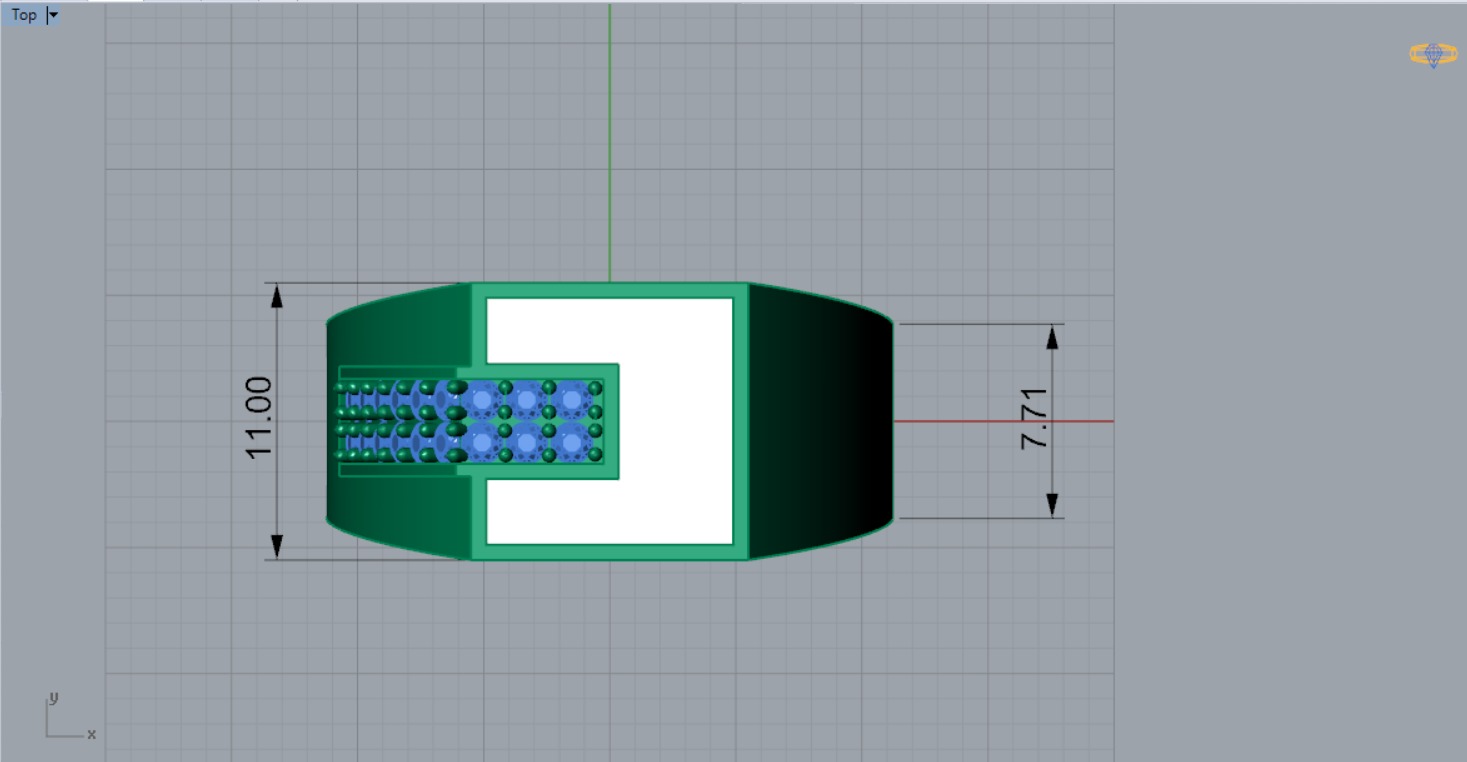Viewport: 1467px width, 762px height.
Task: Expand the viewport dropdown arrow beside Top
Action: pos(53,15)
